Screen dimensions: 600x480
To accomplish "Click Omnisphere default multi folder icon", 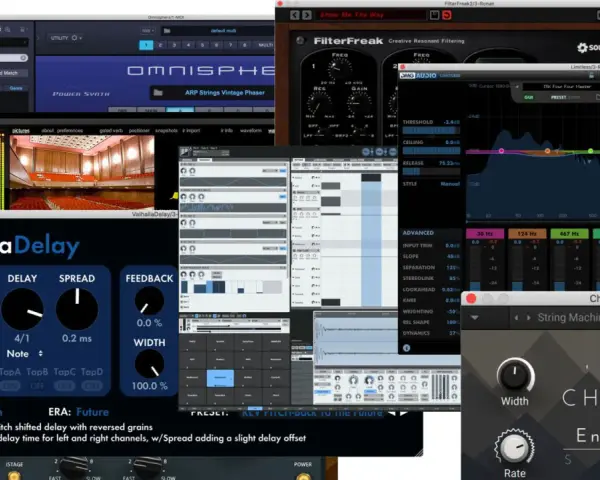I will pyautogui.click(x=167, y=31).
